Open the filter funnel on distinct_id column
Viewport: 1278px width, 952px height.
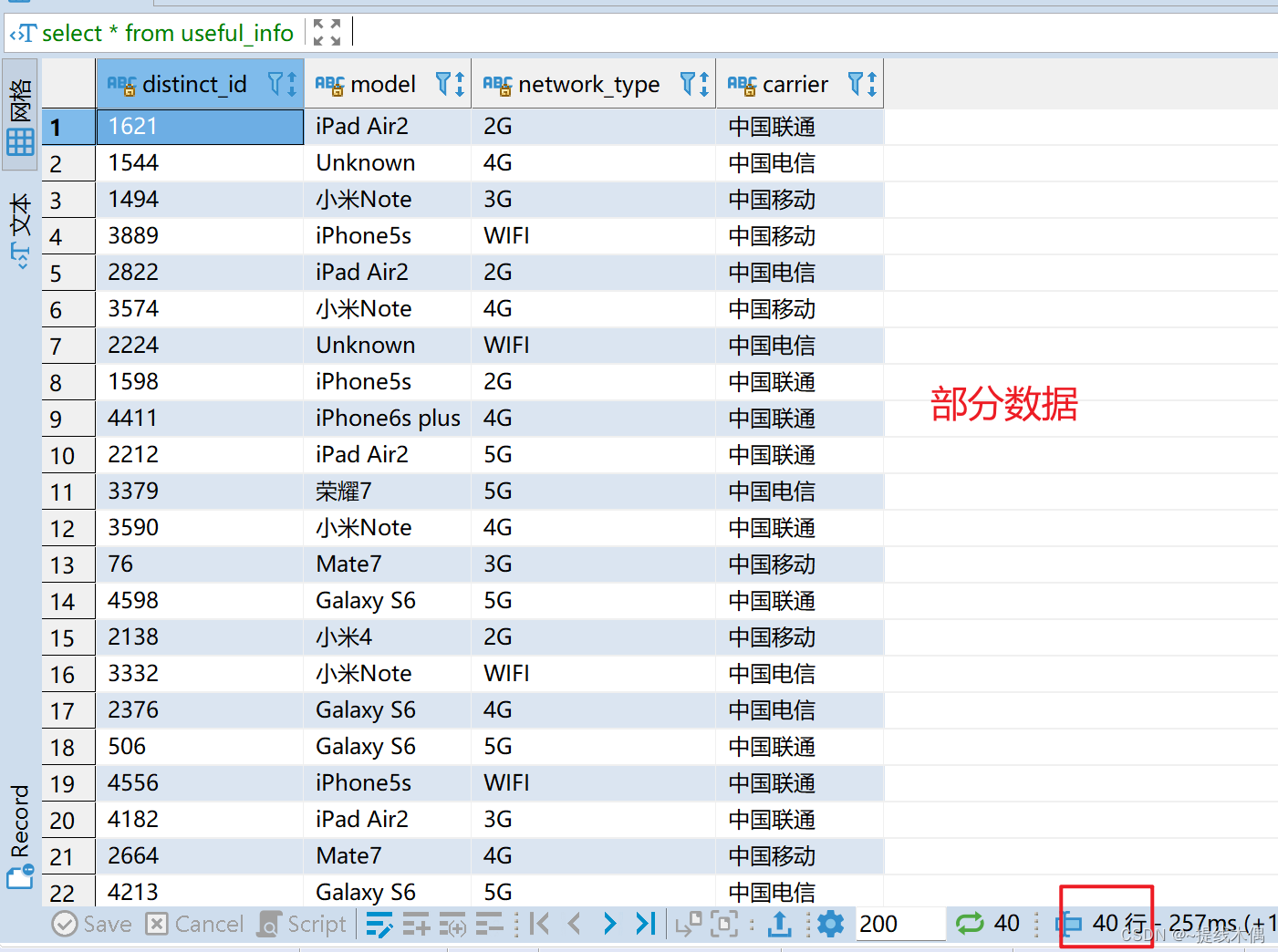pyautogui.click(x=275, y=84)
